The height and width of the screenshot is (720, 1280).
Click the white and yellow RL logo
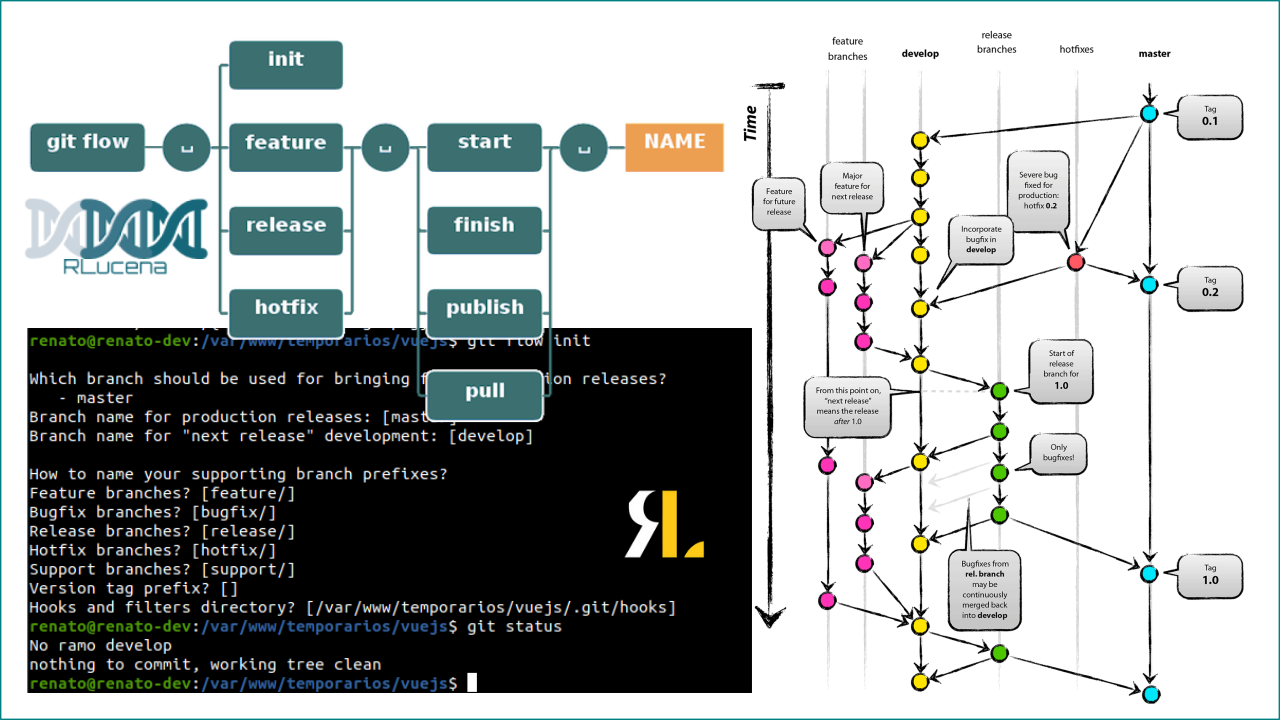pyautogui.click(x=665, y=524)
